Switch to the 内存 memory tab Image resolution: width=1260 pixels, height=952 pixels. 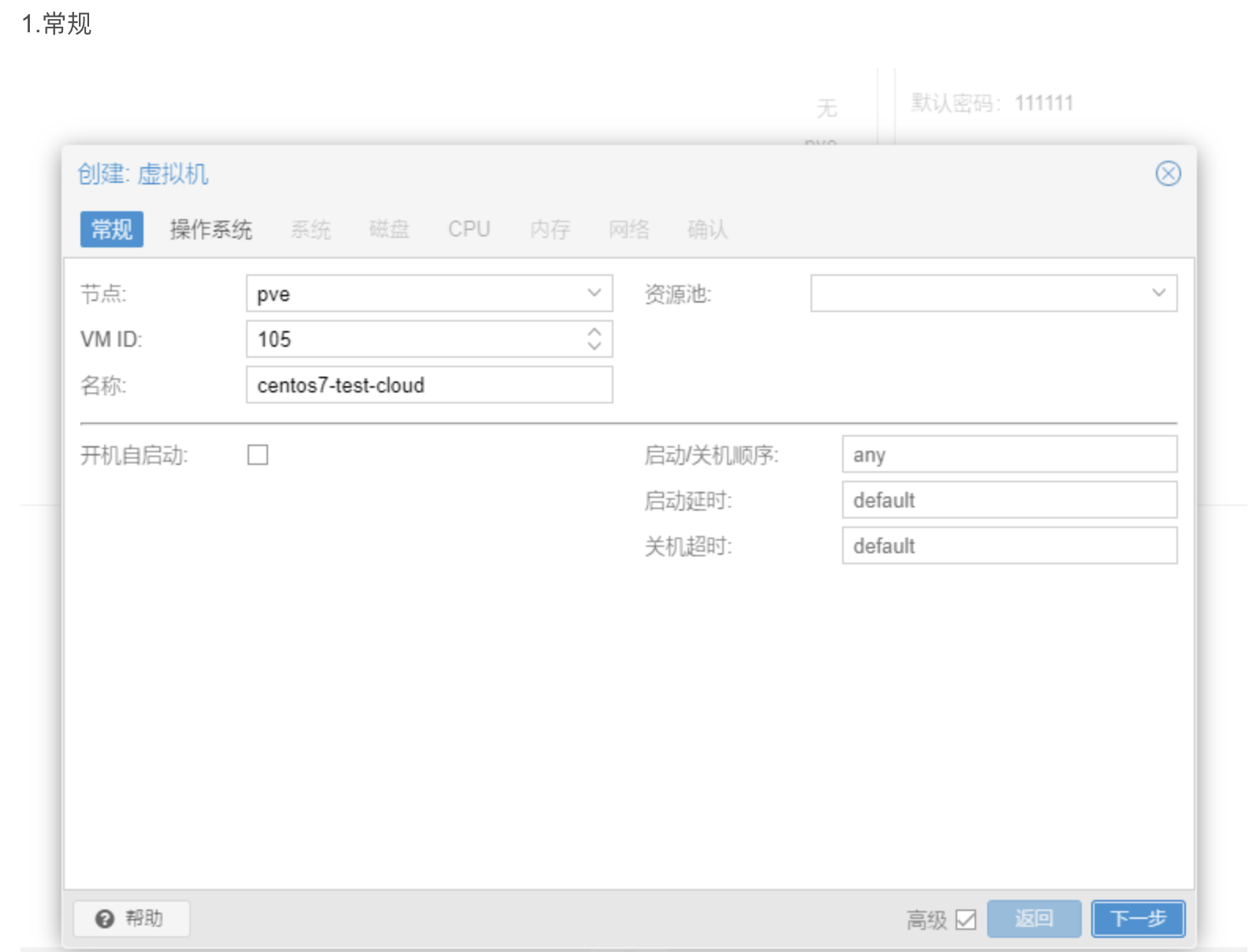coord(550,229)
